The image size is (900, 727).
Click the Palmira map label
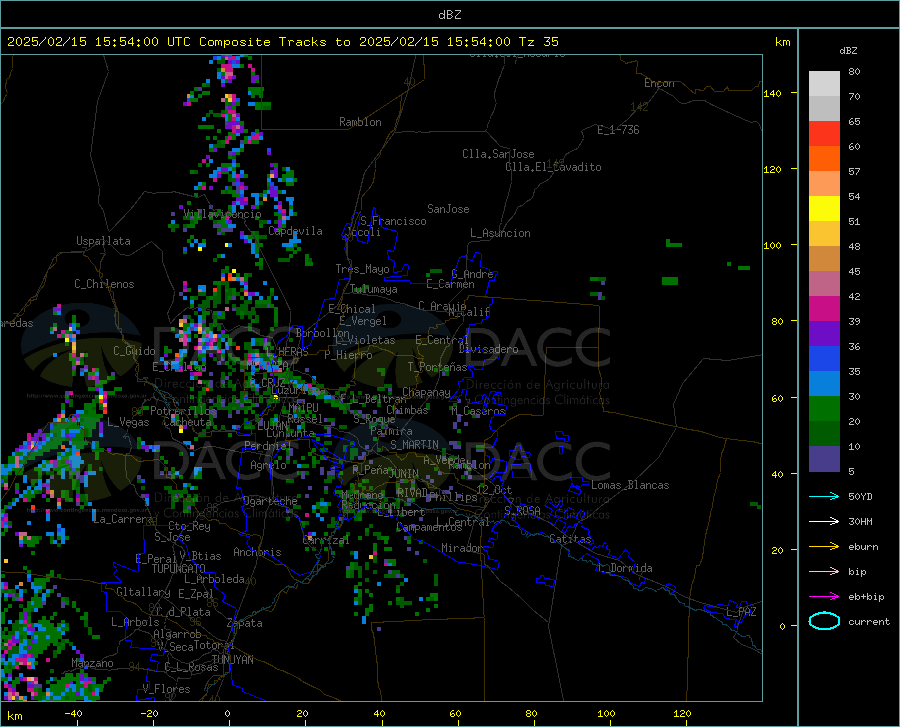pos(391,430)
